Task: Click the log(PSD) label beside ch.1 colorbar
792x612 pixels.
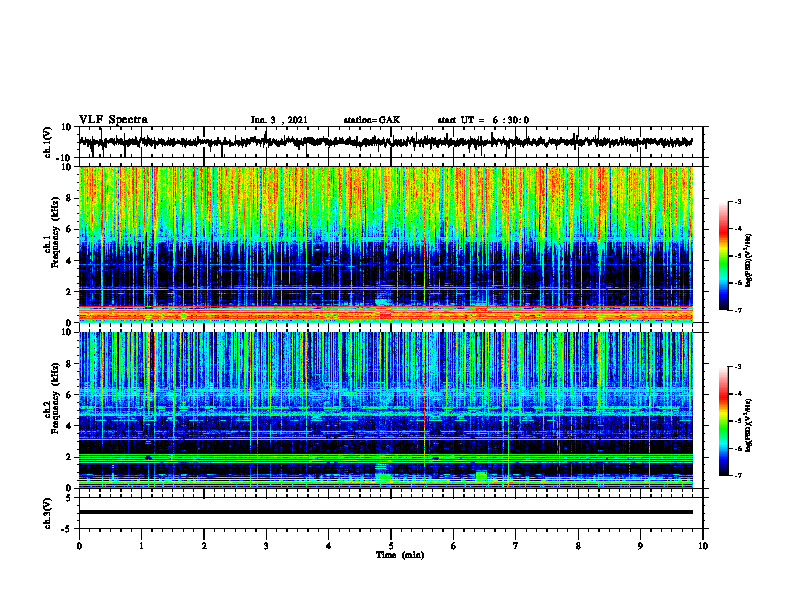Action: coord(749,261)
